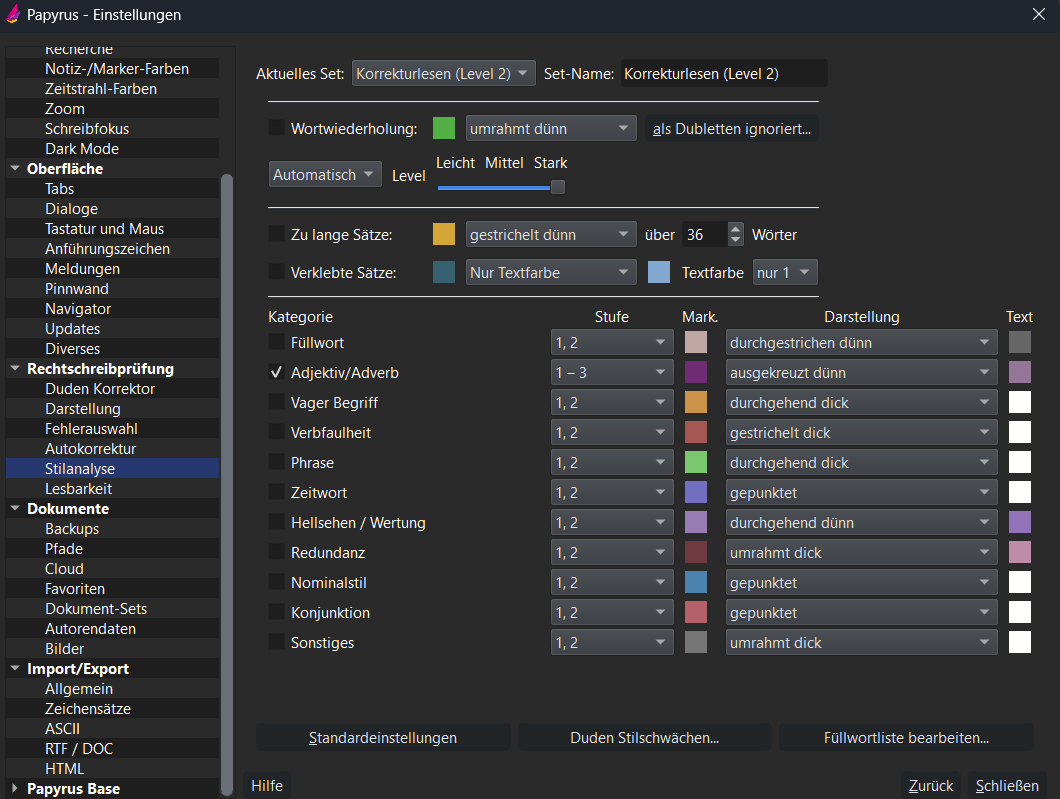Open the Füllwort marker color swatch
Image resolution: width=1060 pixels, height=799 pixels.
point(696,343)
